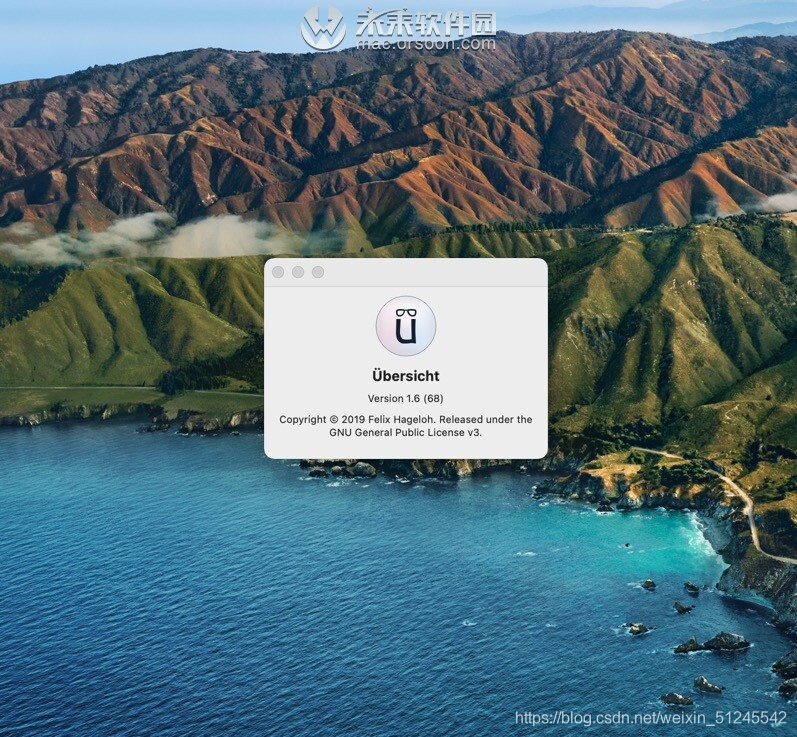Close the Übersicht About window
Image resolution: width=797 pixels, height=737 pixels.
[x=278, y=272]
